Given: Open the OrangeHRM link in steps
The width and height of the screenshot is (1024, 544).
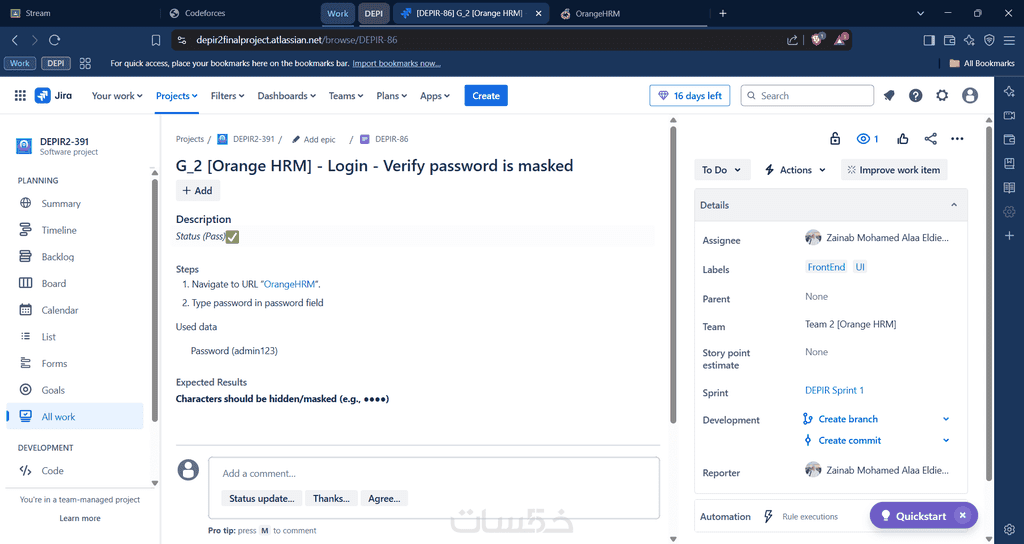Looking at the screenshot, I should 290,284.
